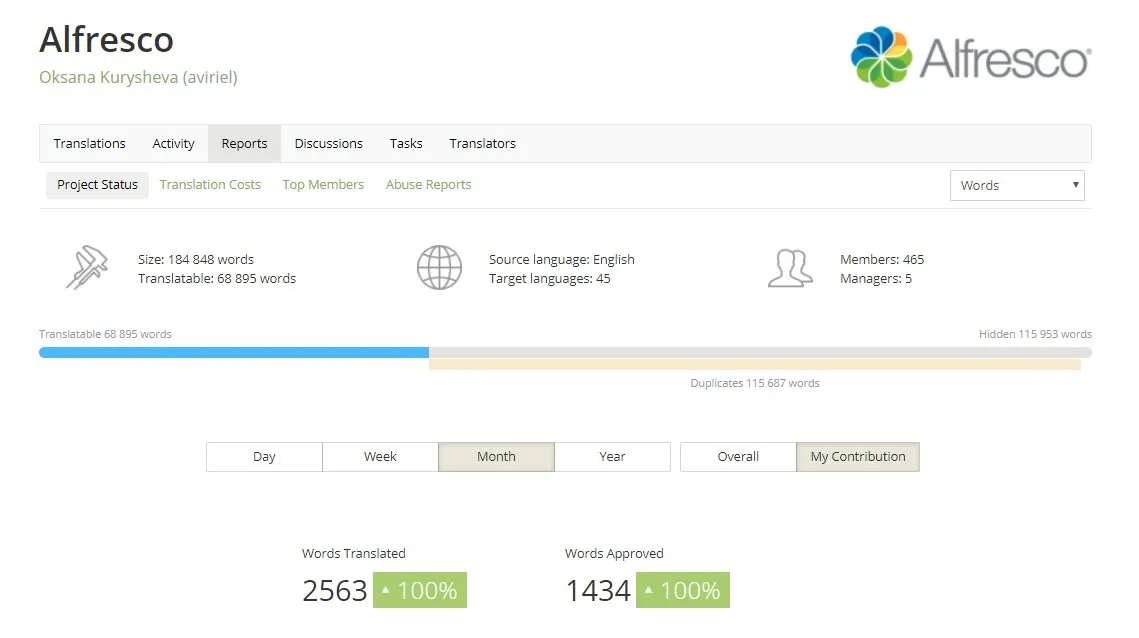Switch to My Contribution statistics

[x=858, y=456]
